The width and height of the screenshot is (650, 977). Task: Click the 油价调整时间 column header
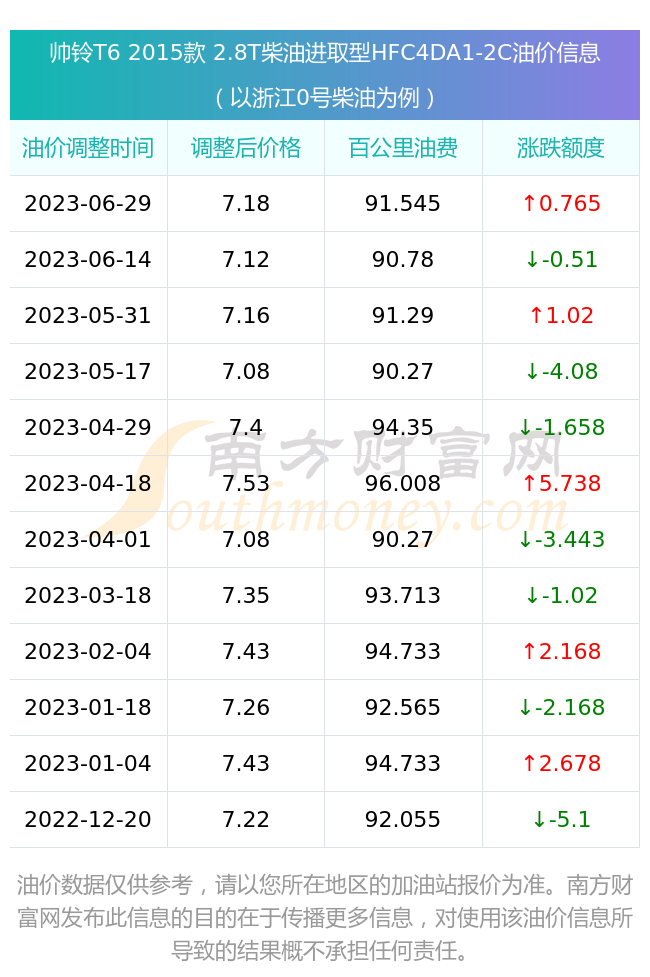coord(88,148)
